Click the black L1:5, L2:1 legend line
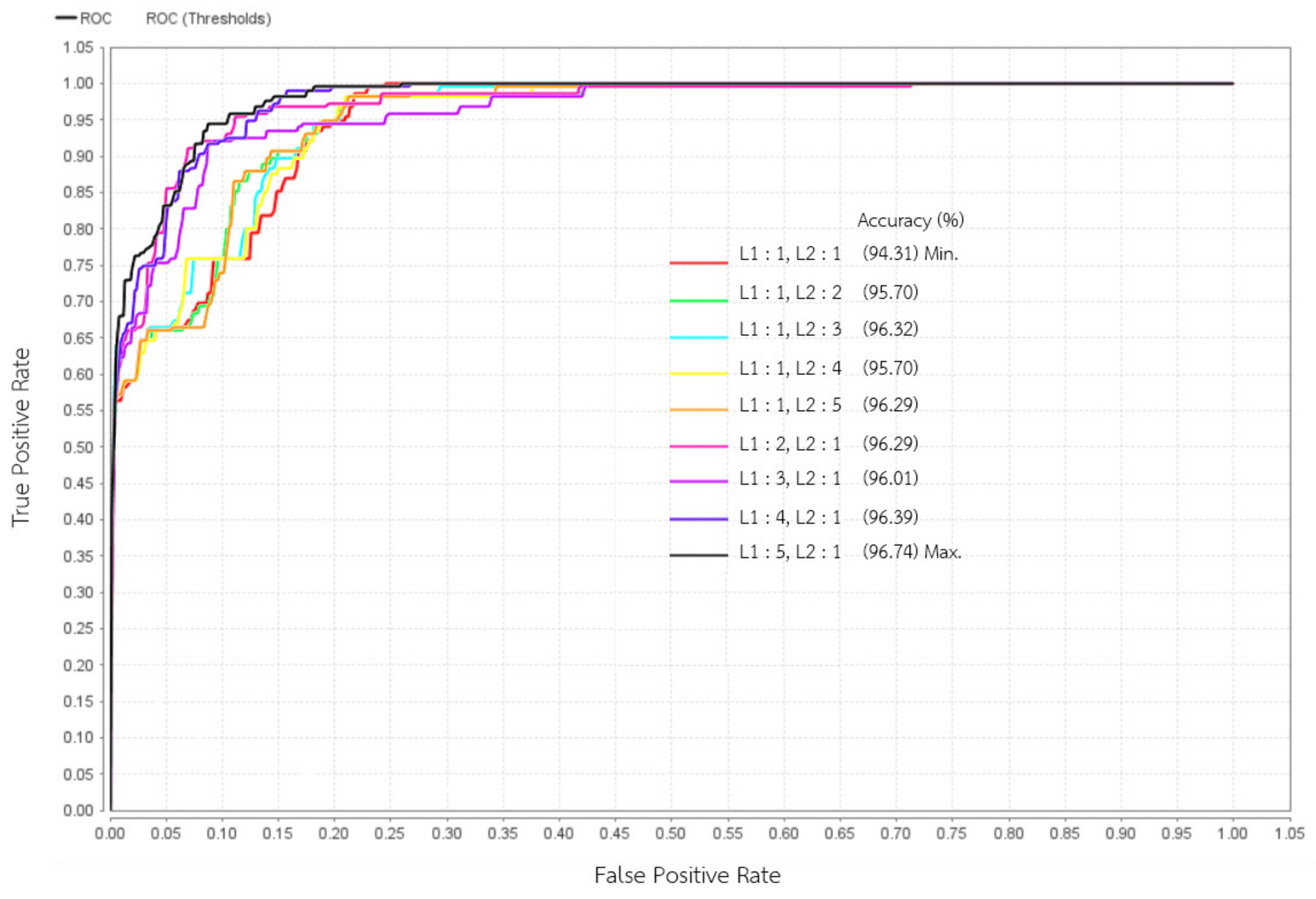The image size is (1316, 899). [698, 555]
